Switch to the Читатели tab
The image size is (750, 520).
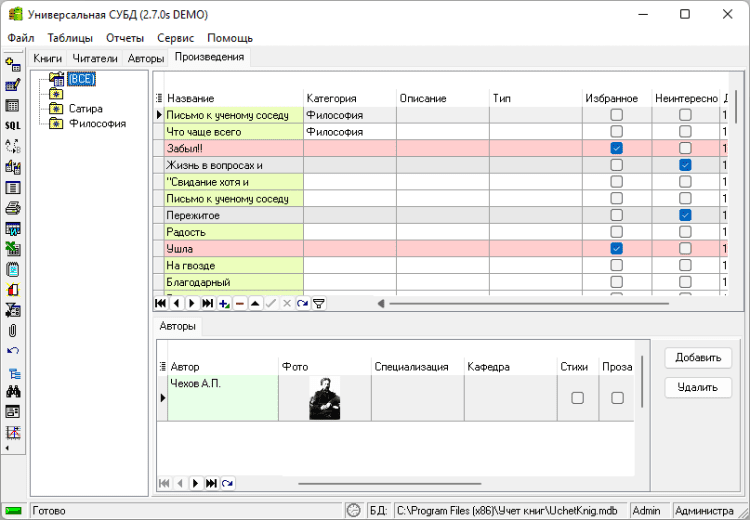pyautogui.click(x=95, y=58)
